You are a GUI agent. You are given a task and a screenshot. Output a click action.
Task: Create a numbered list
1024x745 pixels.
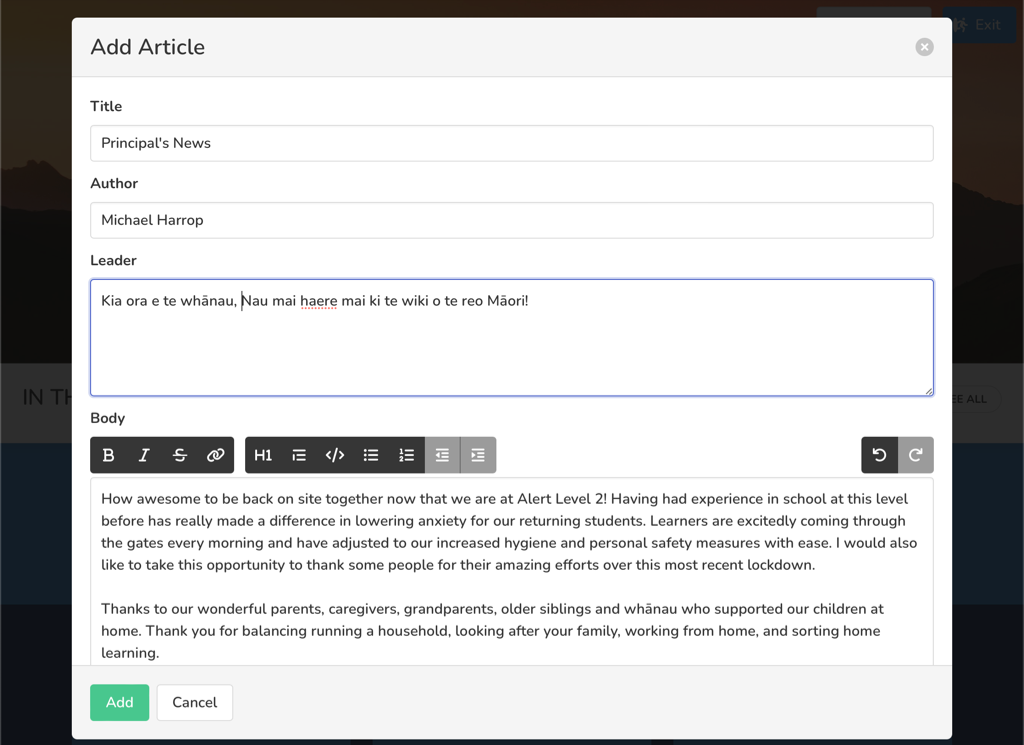[406, 455]
